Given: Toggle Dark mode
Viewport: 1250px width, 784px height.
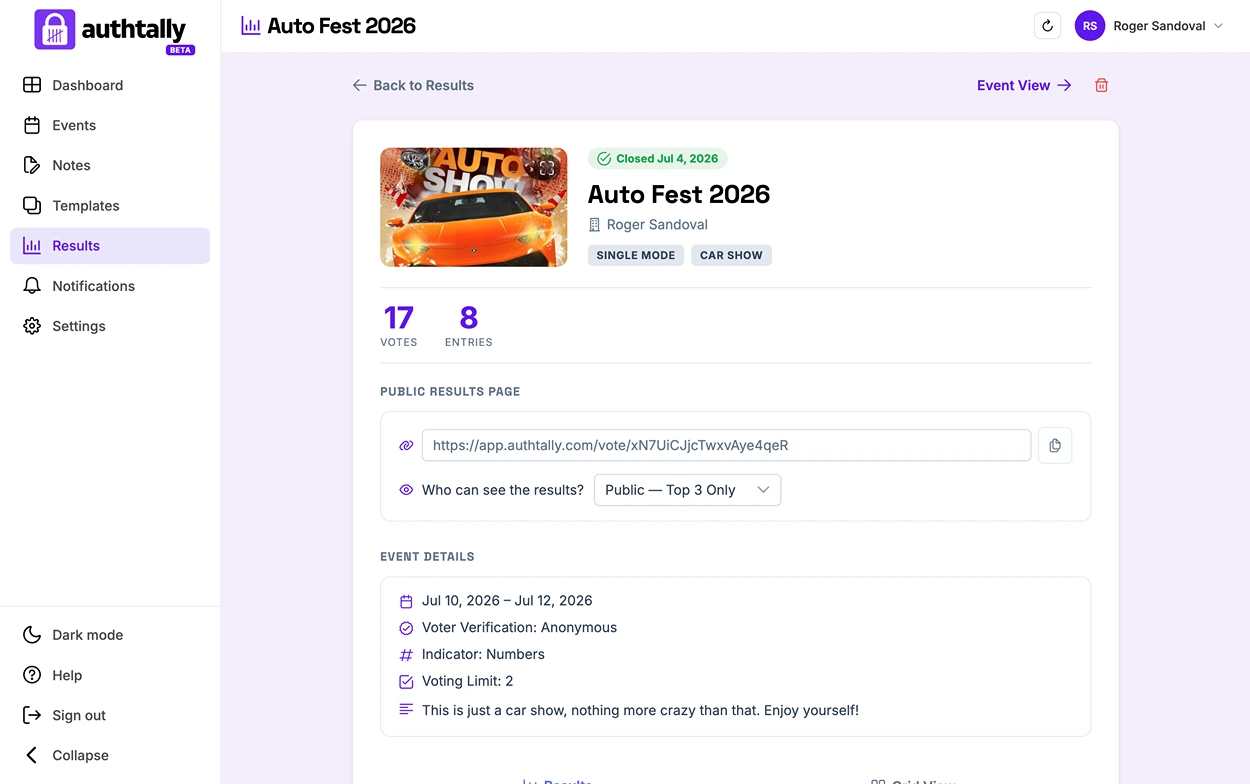Looking at the screenshot, I should point(110,635).
